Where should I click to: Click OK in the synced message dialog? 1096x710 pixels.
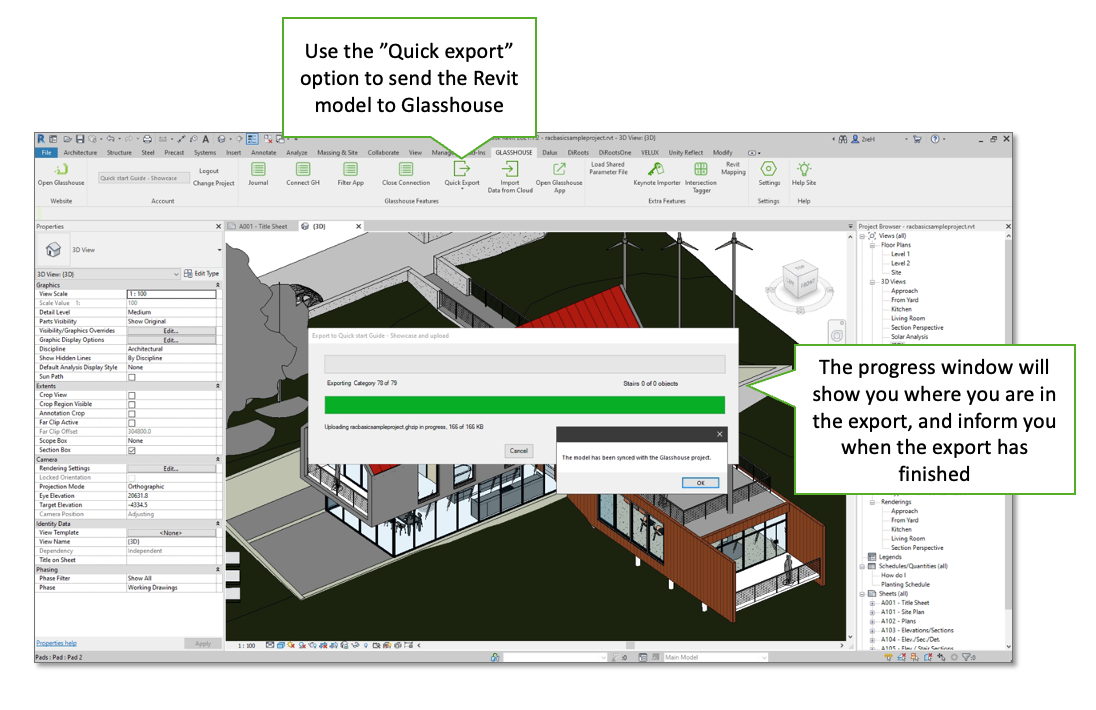pos(700,483)
